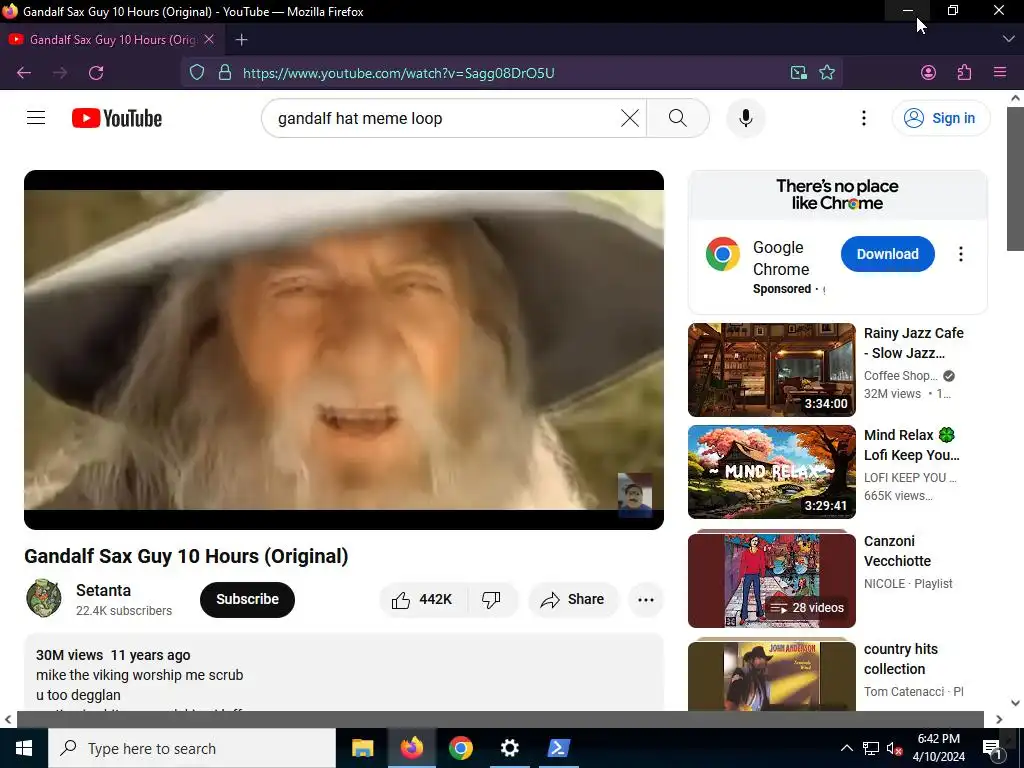Image resolution: width=1024 pixels, height=768 pixels.
Task: Open Setanta channel avatar
Action: click(44, 598)
